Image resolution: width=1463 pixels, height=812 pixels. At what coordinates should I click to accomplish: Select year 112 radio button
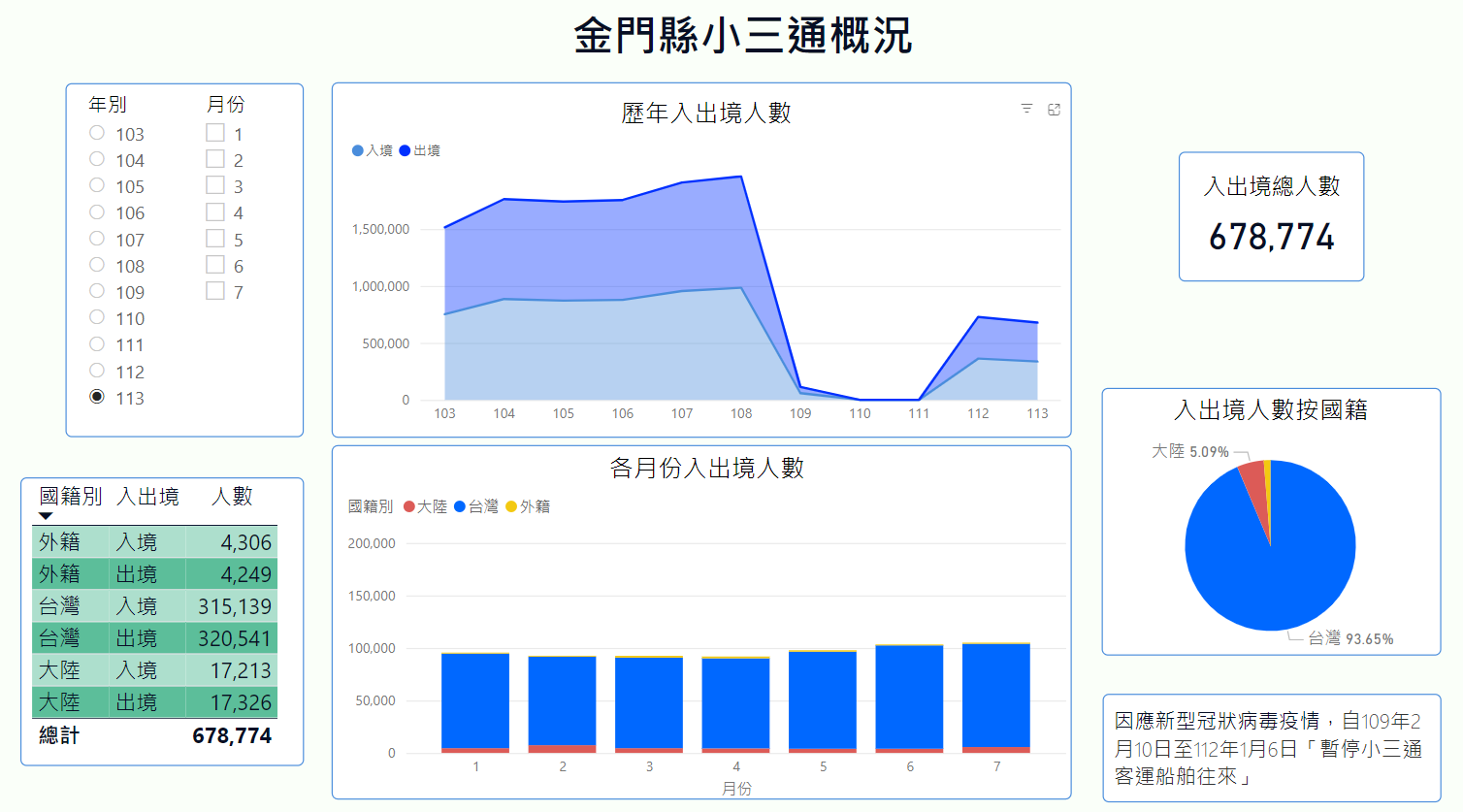(97, 371)
